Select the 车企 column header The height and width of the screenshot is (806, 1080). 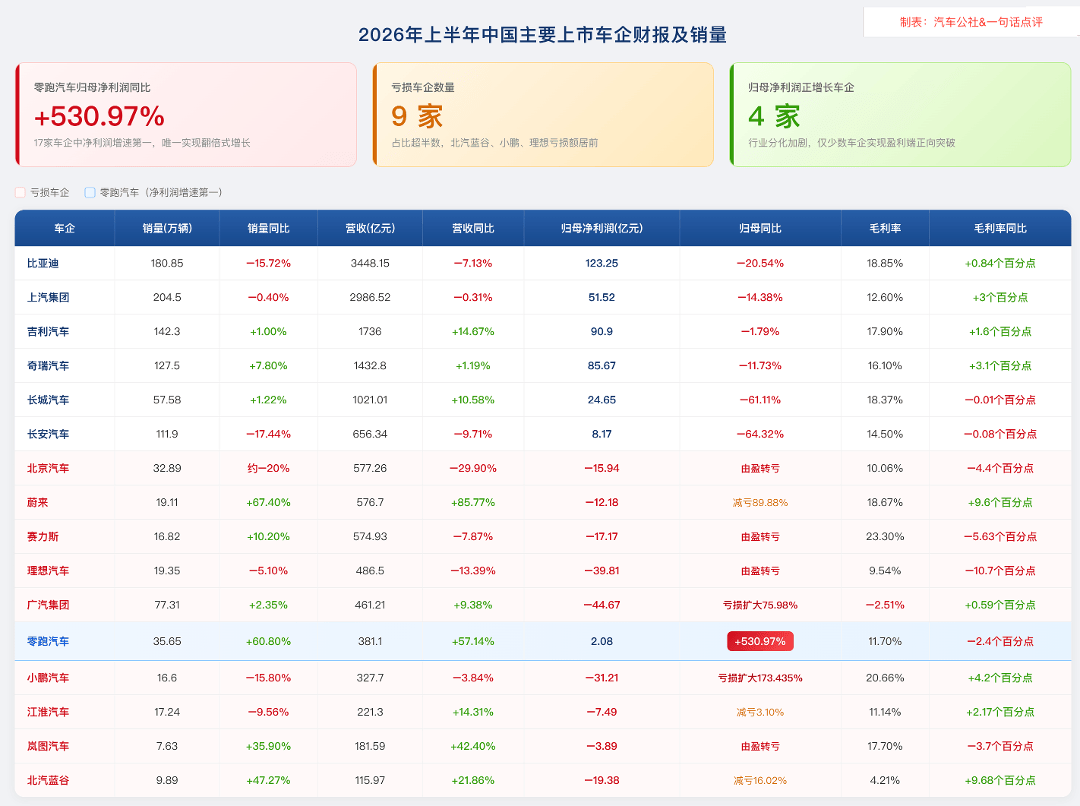pyautogui.click(x=64, y=228)
